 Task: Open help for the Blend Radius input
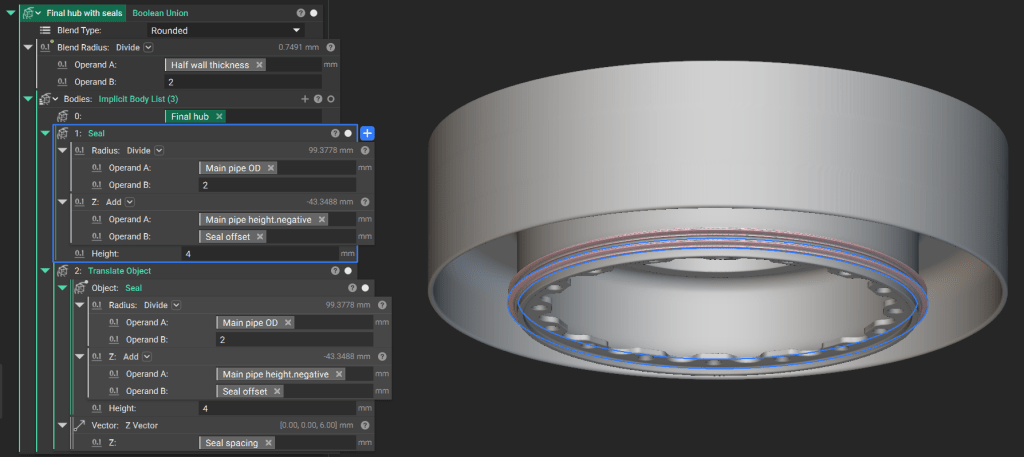(x=332, y=47)
